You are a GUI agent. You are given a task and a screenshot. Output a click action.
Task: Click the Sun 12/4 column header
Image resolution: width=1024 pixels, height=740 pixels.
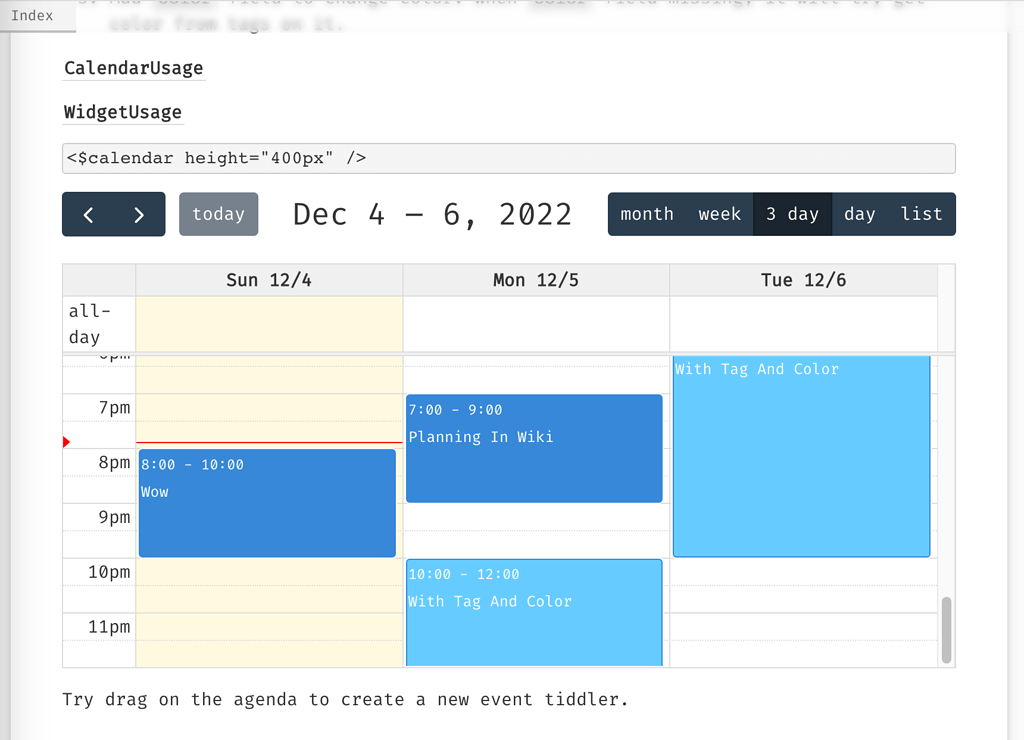pos(268,280)
